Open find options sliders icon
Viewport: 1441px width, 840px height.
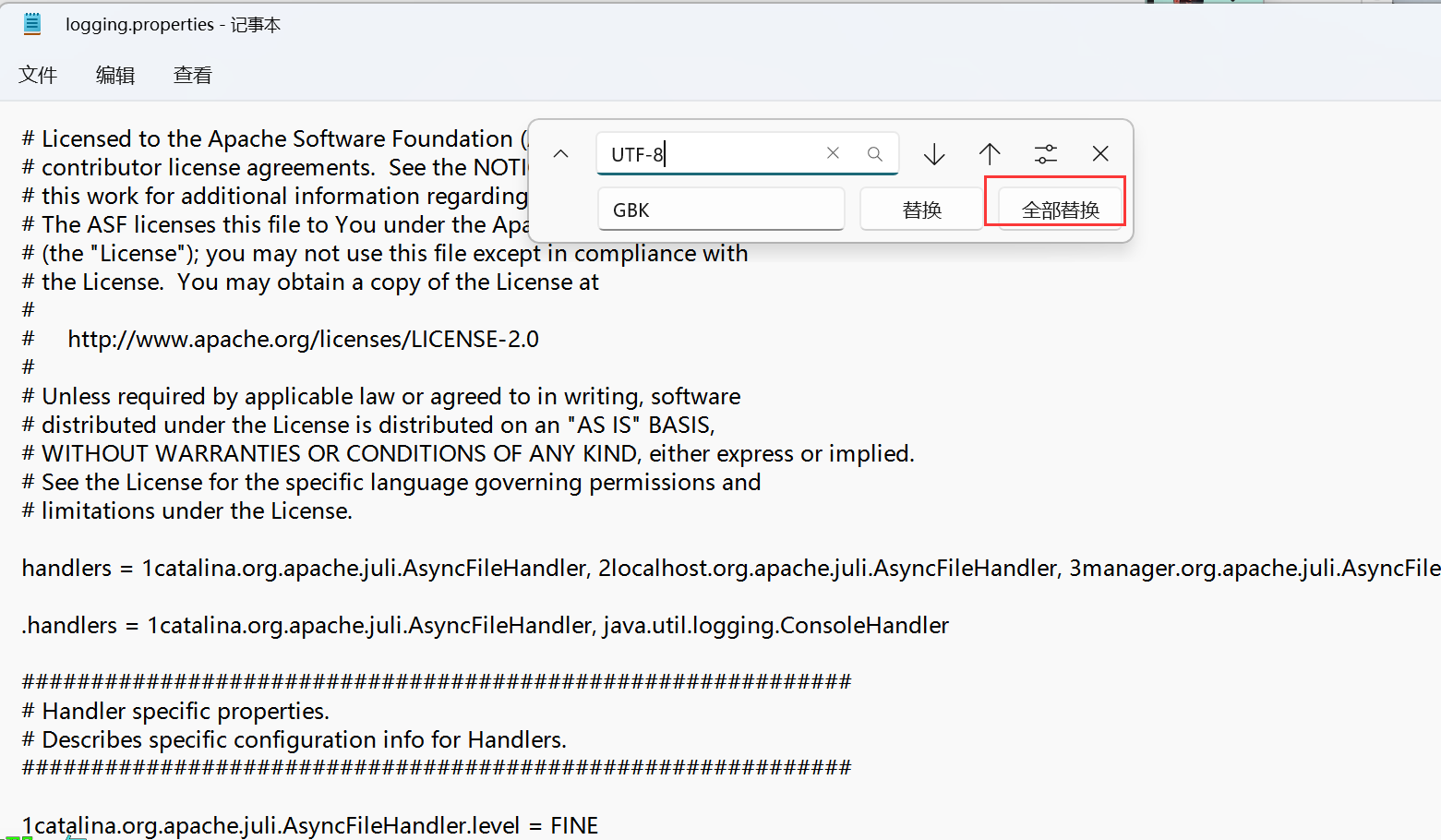coord(1045,153)
